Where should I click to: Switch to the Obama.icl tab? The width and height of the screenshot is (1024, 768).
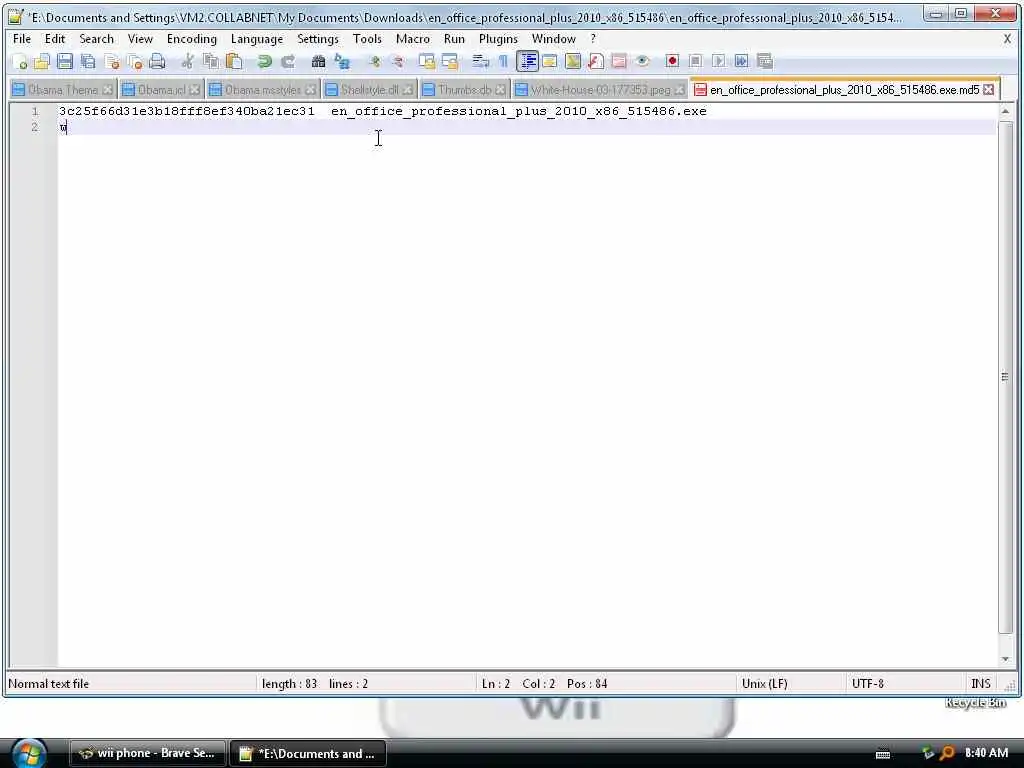[x=161, y=89]
